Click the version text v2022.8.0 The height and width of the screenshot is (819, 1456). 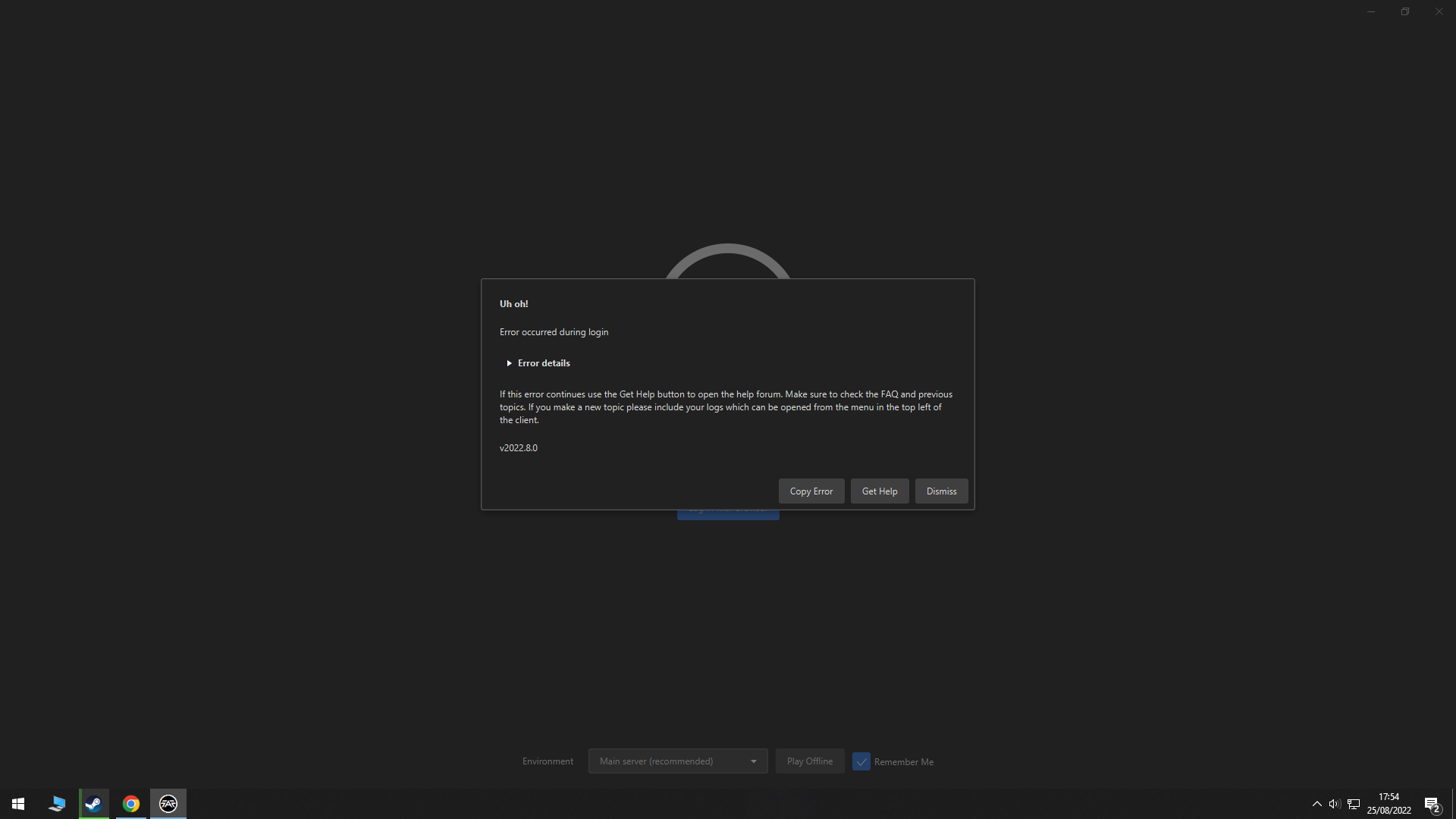point(519,448)
